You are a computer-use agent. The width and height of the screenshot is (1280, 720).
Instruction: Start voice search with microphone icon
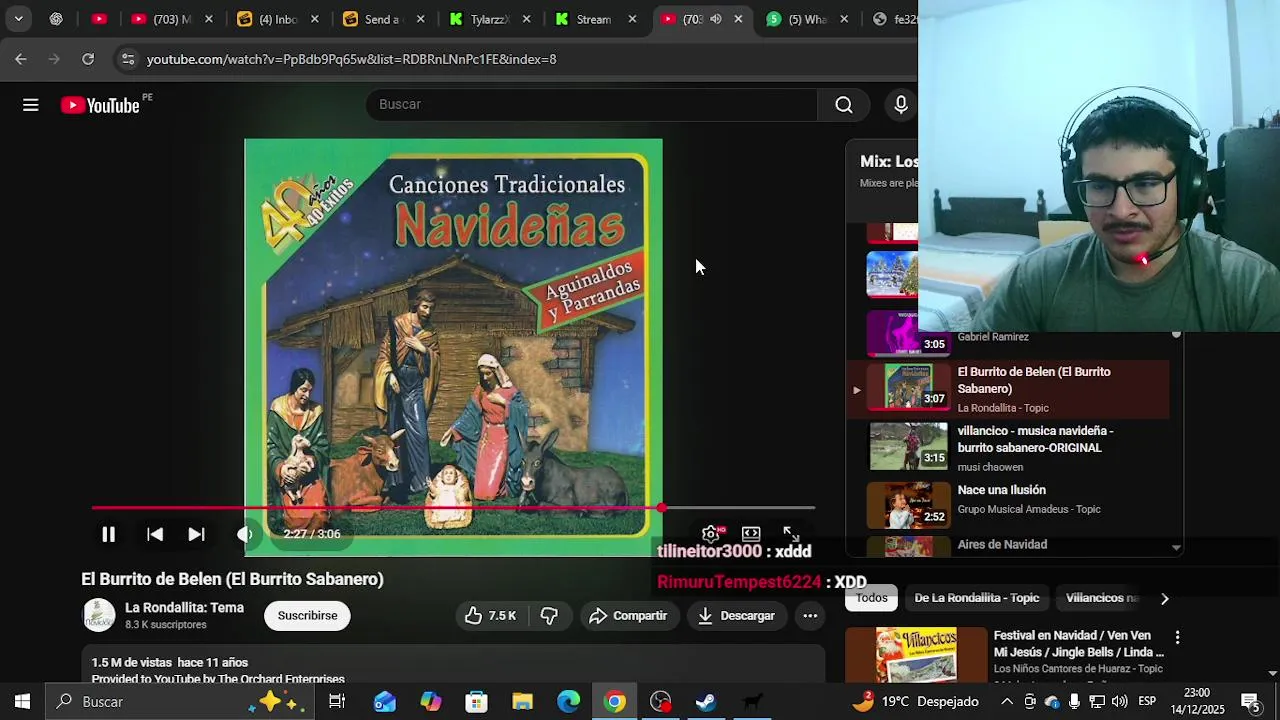pos(901,104)
